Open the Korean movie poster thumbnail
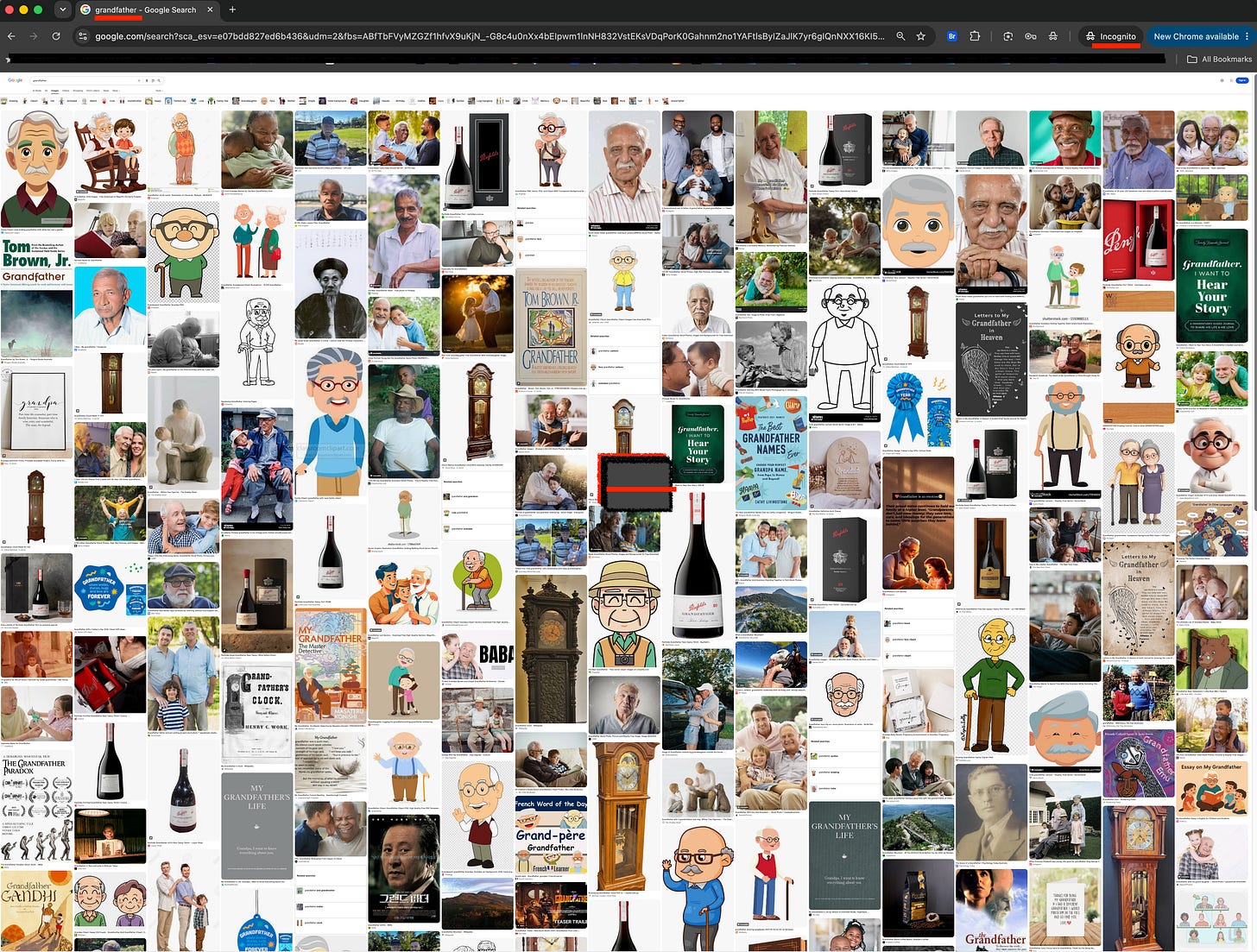 click(x=403, y=867)
